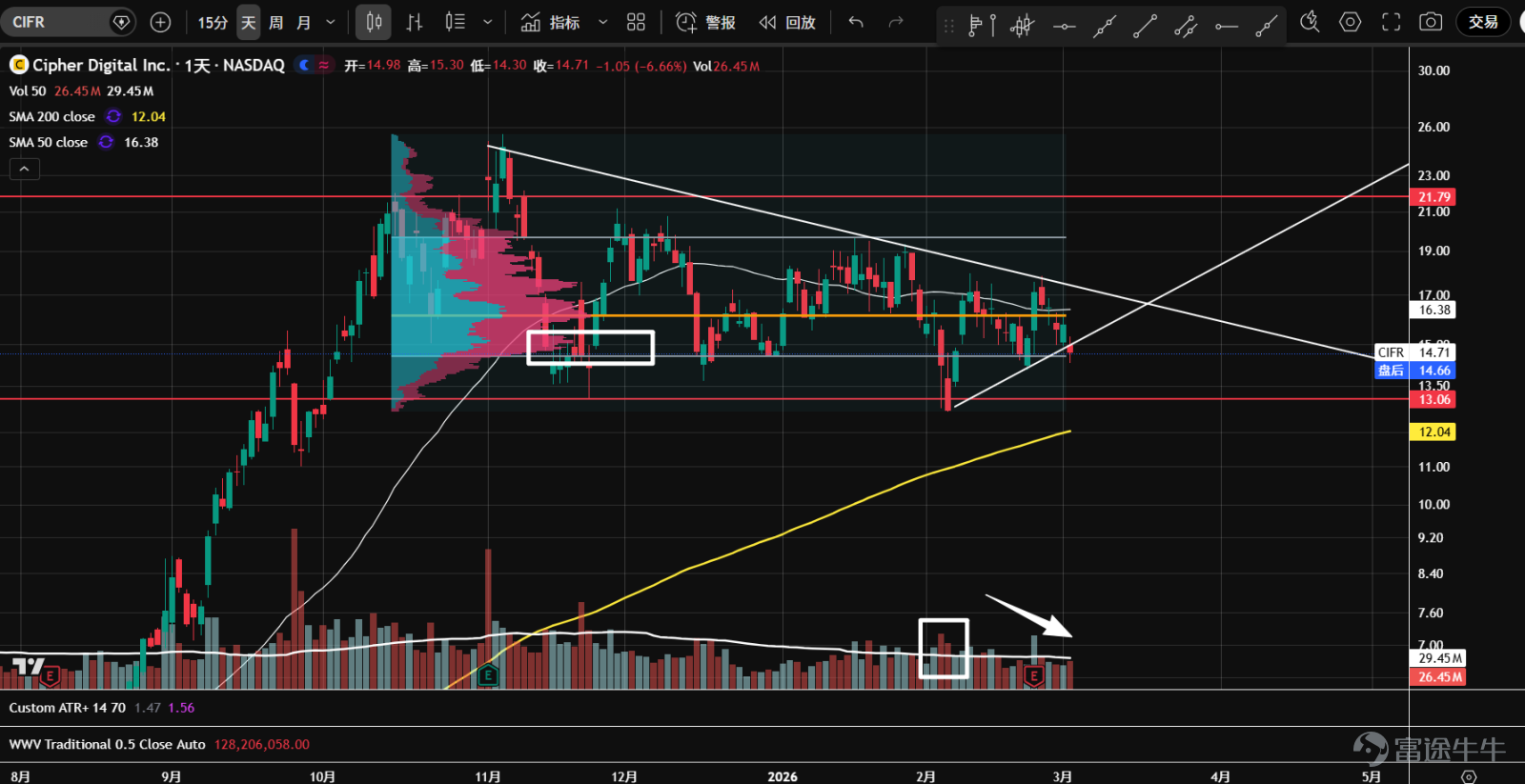1525x784 pixels.
Task: Click the diamond icon beside CIFR
Action: [121, 22]
